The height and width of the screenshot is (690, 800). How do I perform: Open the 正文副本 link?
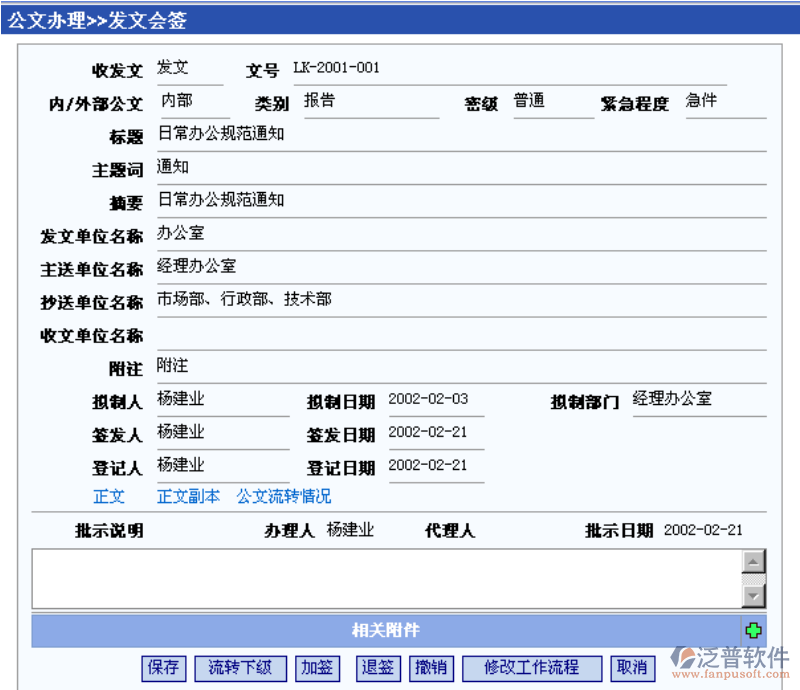pos(188,496)
